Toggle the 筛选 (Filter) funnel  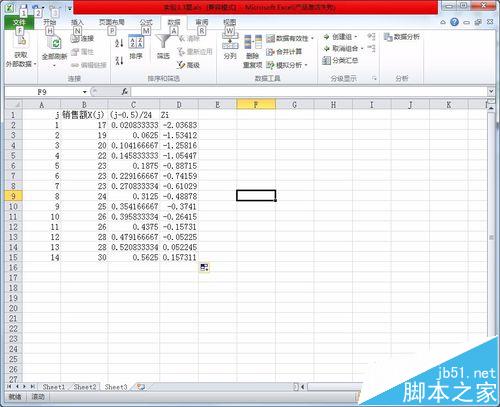(163, 47)
